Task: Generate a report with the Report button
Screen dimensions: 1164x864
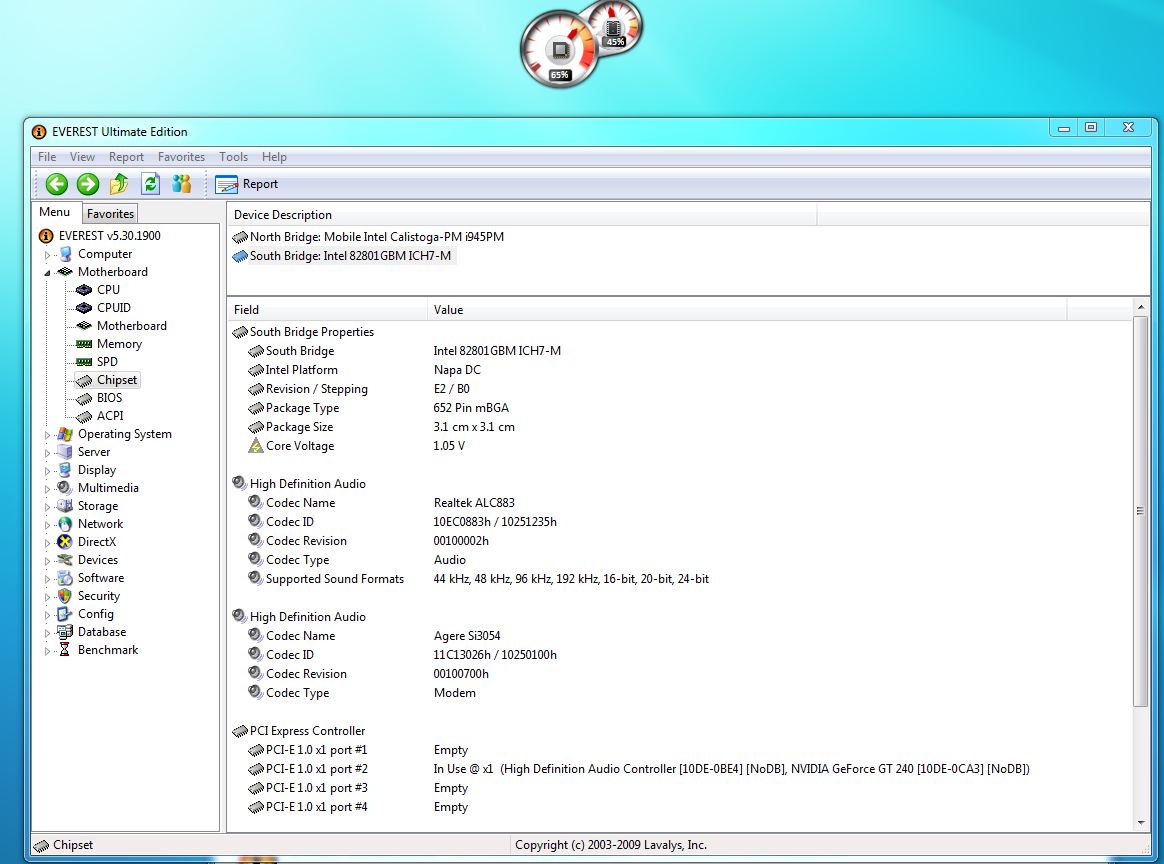Action: tap(246, 184)
